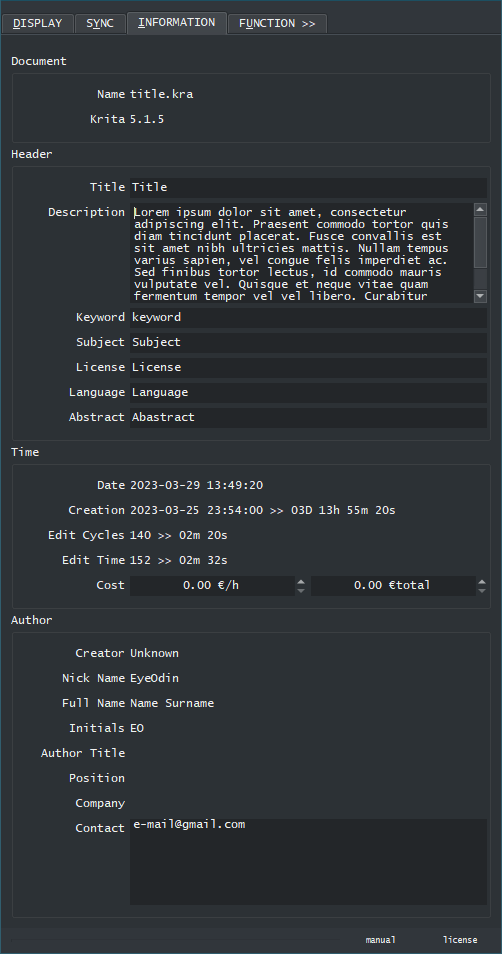Select the INFORMATION tab
The height and width of the screenshot is (954, 502).
click(x=176, y=23)
